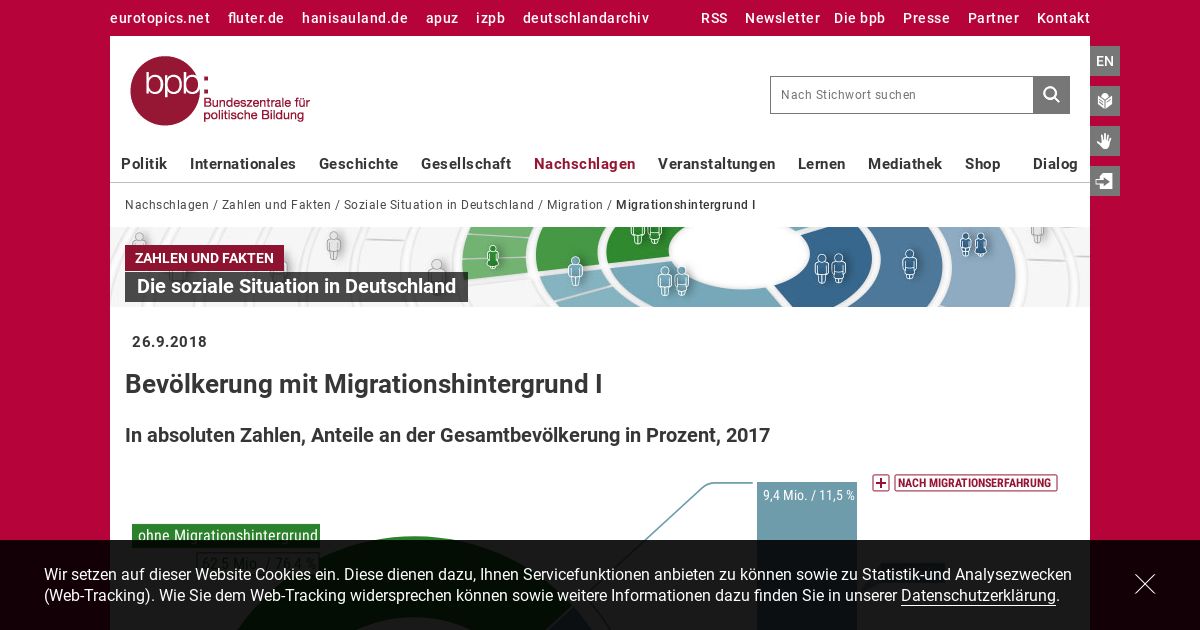Open the Nachschlagen menu
Viewport: 1200px width, 630px height.
585,164
